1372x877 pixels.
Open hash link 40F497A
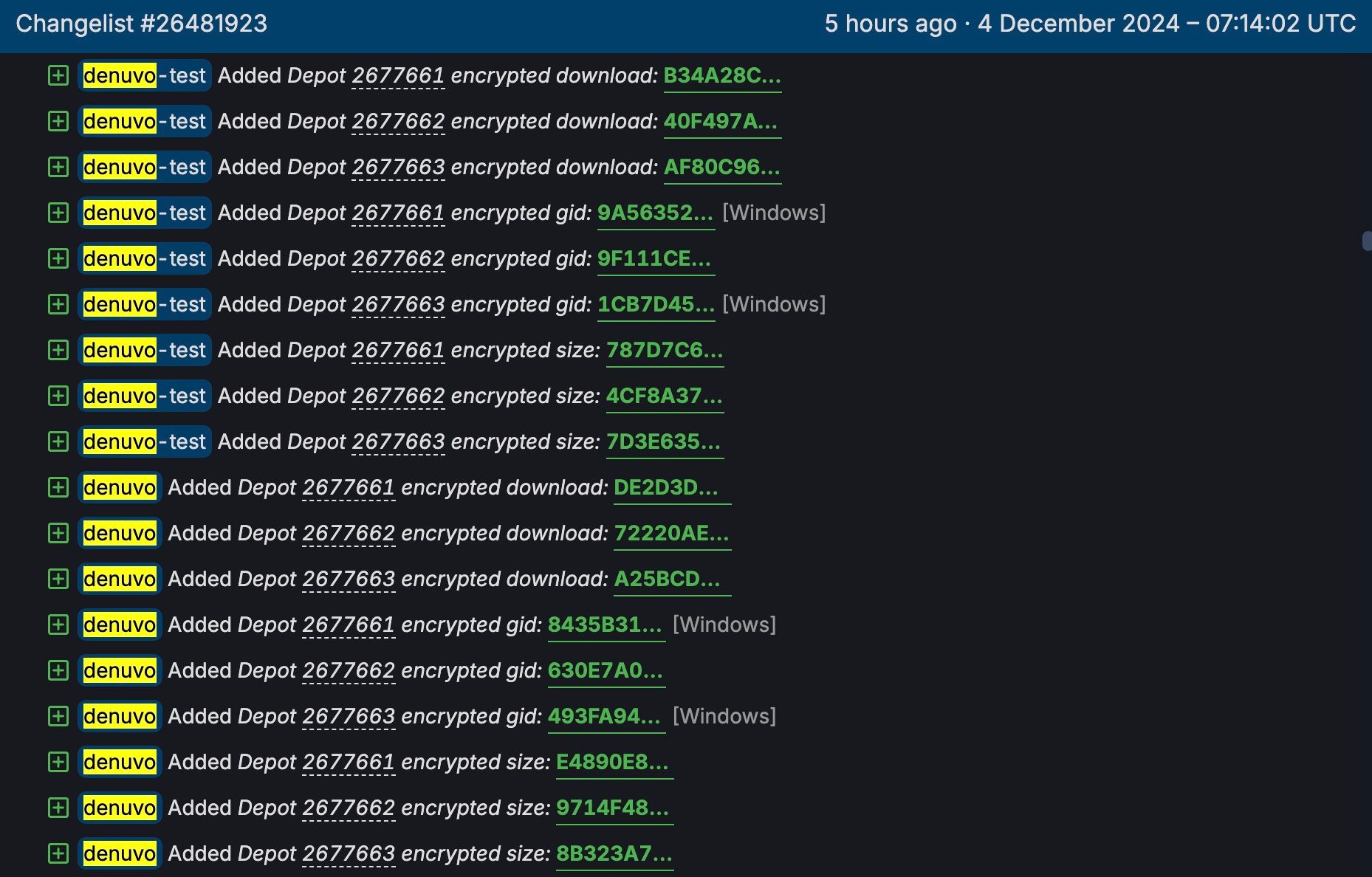click(720, 121)
